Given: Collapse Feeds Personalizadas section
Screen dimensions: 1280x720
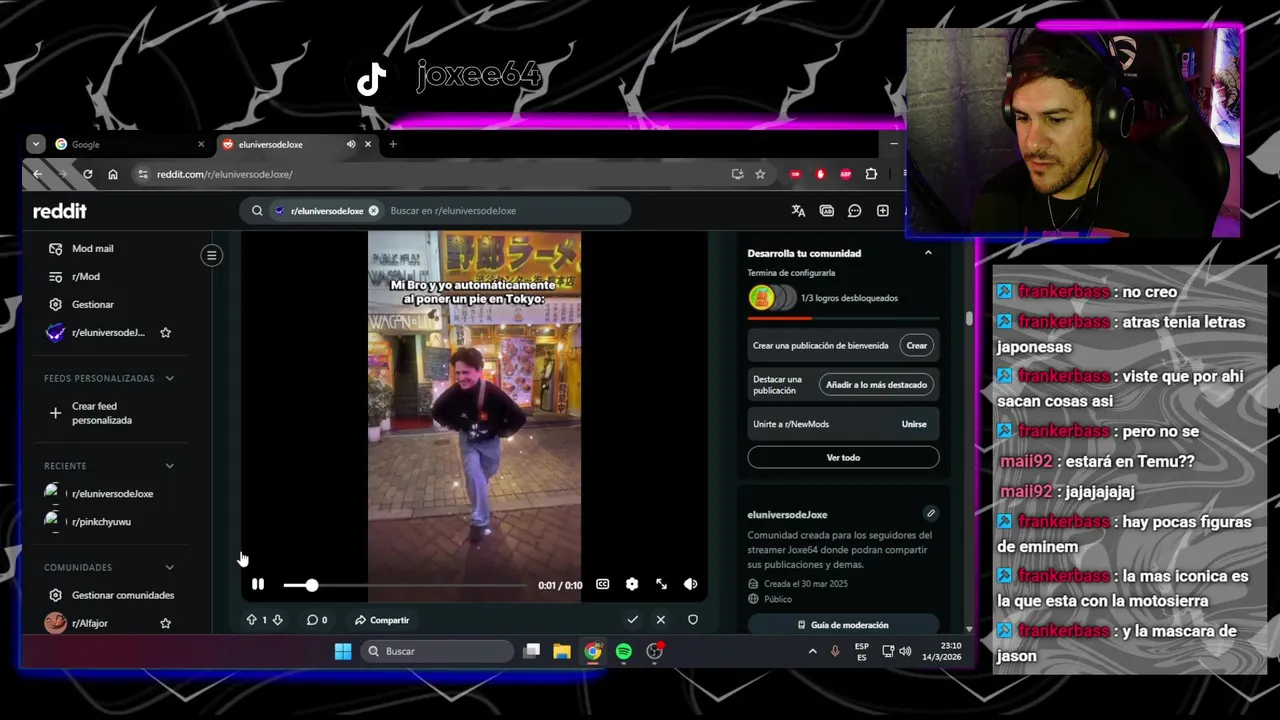Looking at the screenshot, I should click(169, 378).
